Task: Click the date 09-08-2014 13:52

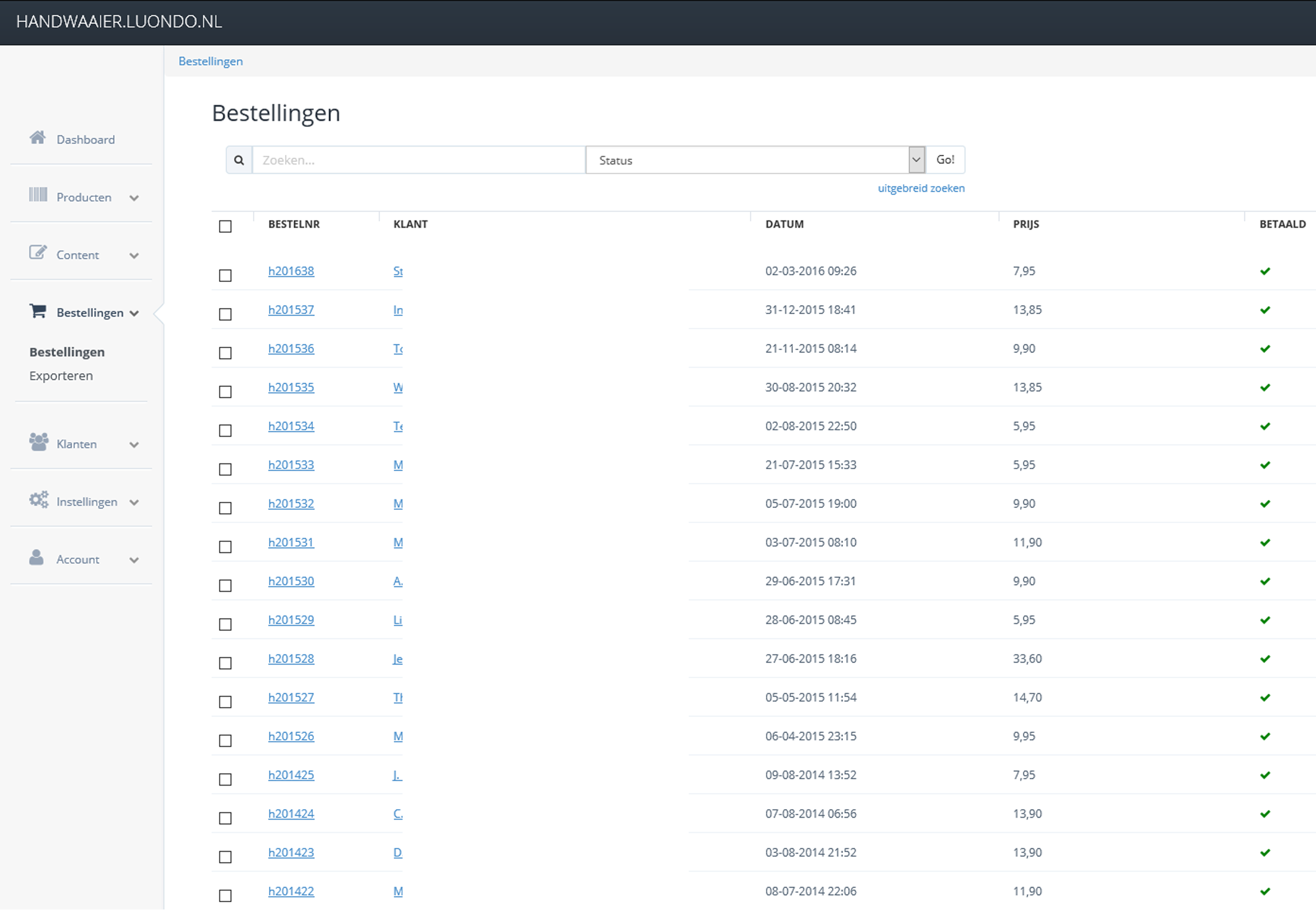Action: click(811, 775)
